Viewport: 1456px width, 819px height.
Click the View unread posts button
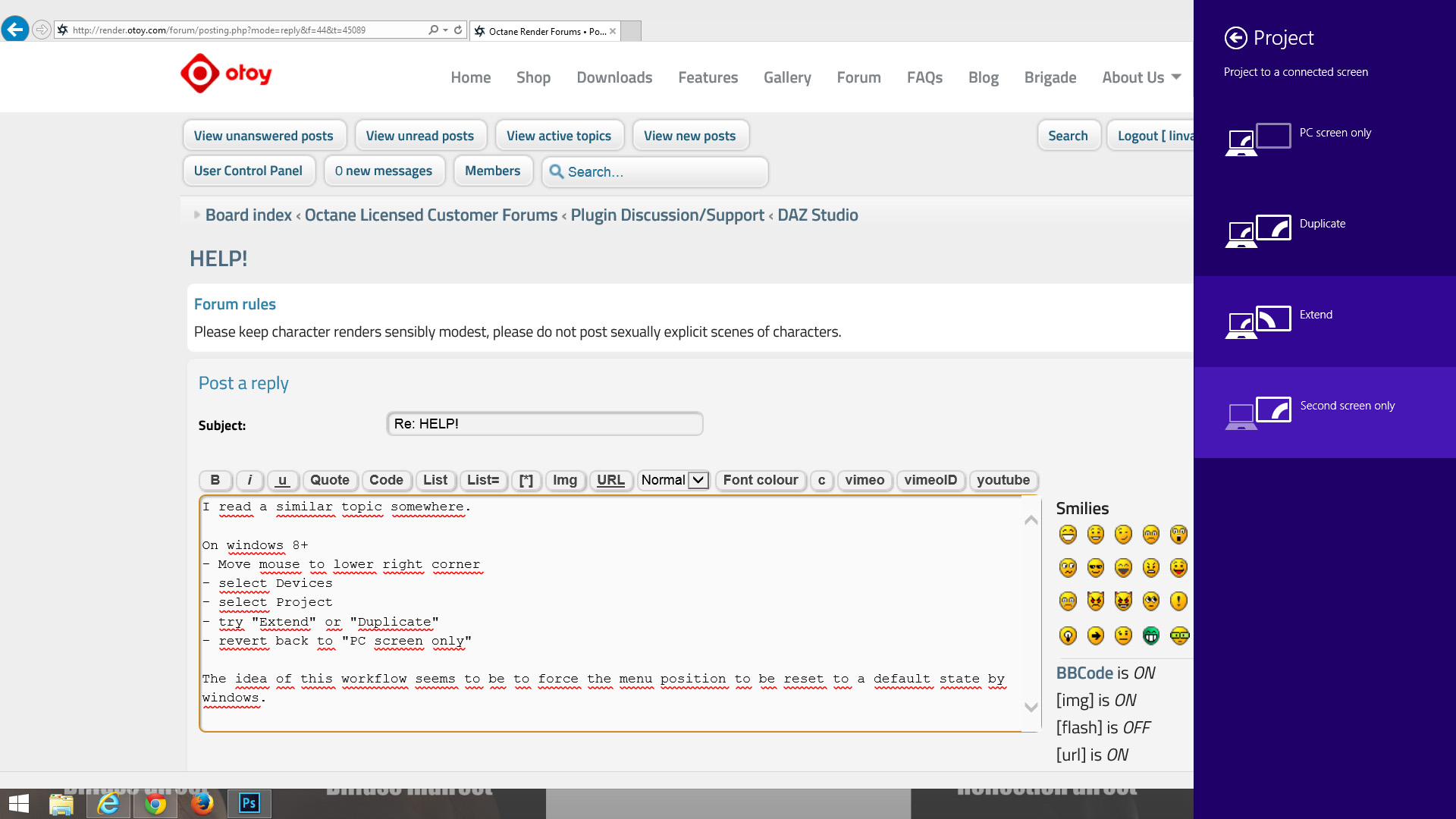[x=419, y=136]
